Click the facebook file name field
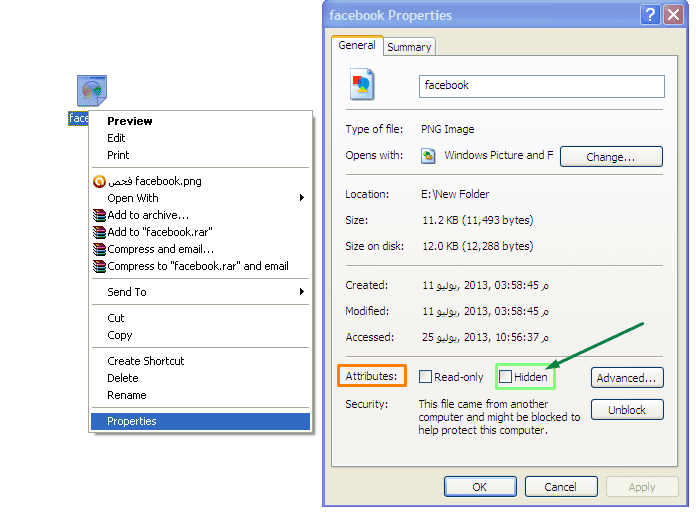Image resolution: width=696 pixels, height=515 pixels. pyautogui.click(x=542, y=86)
